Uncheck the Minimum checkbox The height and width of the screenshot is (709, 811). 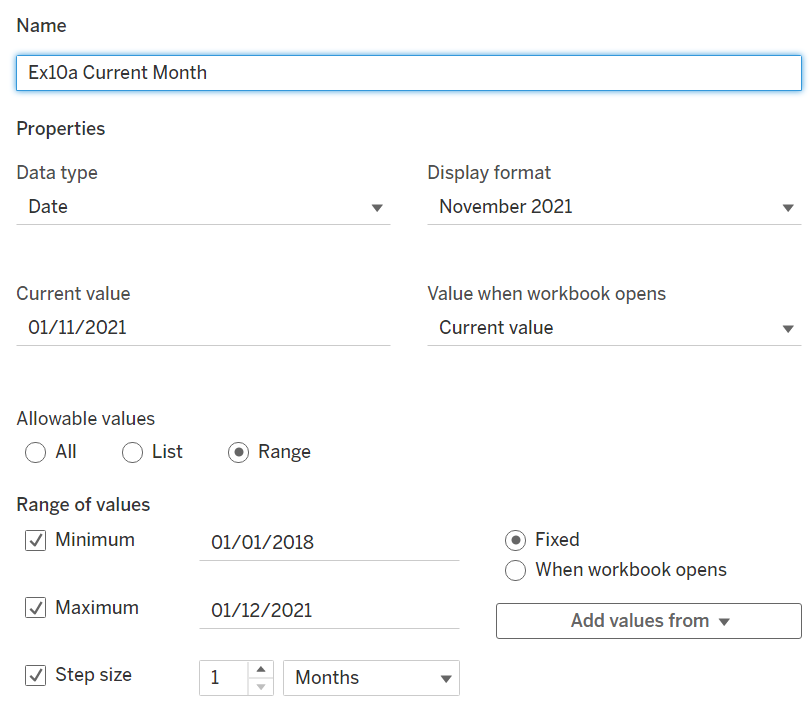click(36, 541)
